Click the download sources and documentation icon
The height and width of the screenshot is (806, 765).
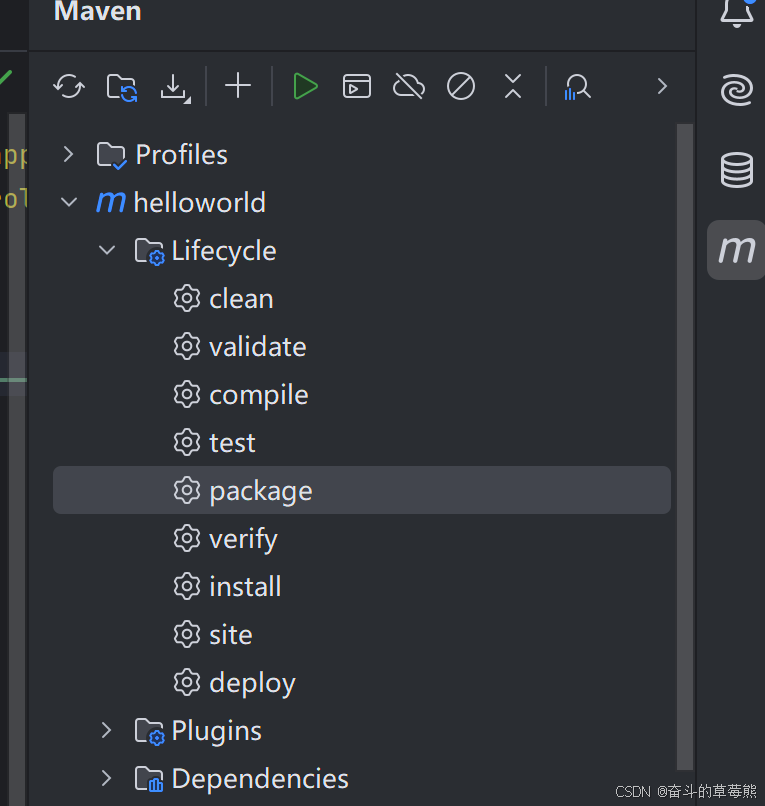pyautogui.click(x=175, y=88)
